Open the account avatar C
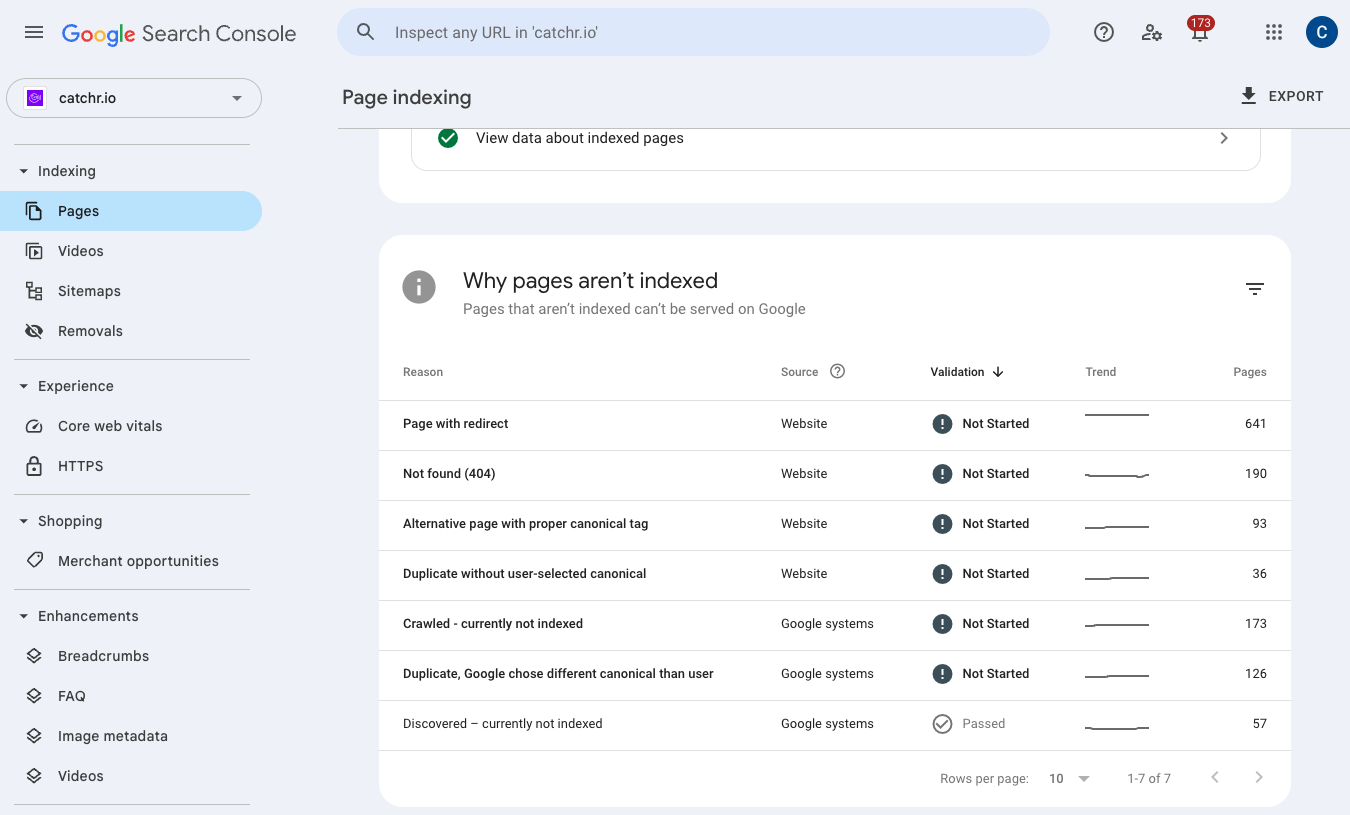 1322,32
